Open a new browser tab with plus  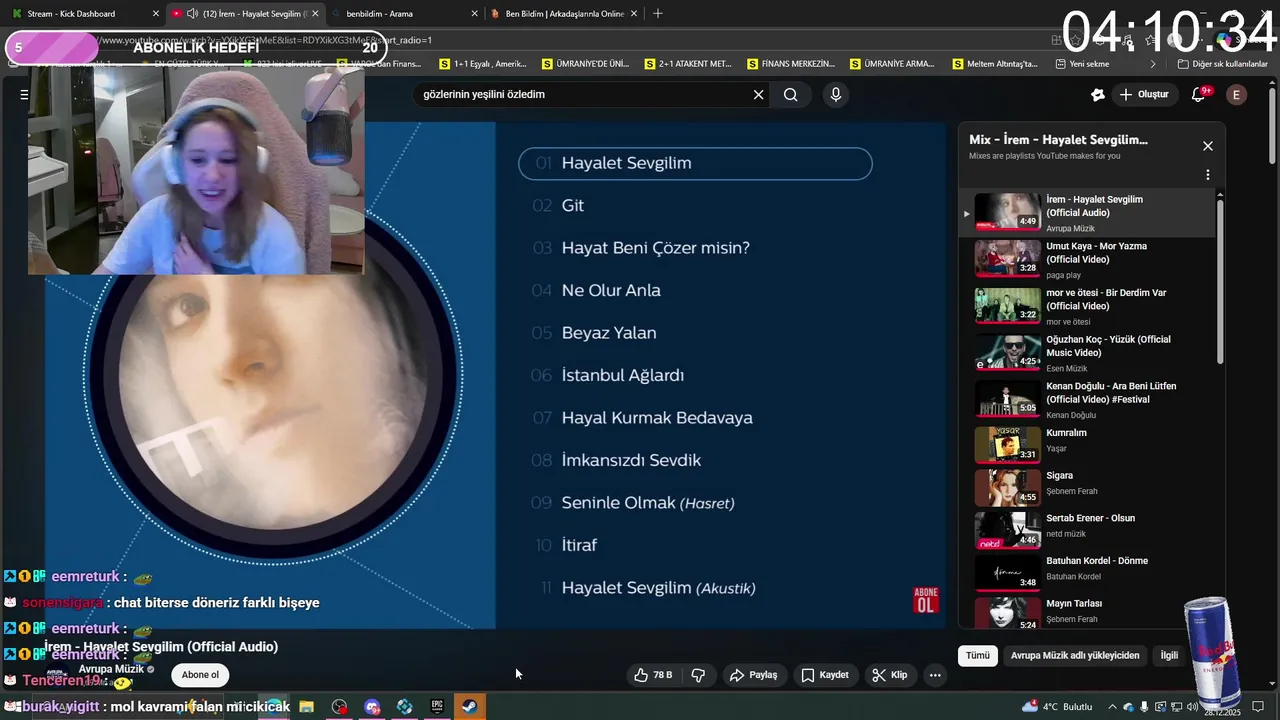(657, 14)
